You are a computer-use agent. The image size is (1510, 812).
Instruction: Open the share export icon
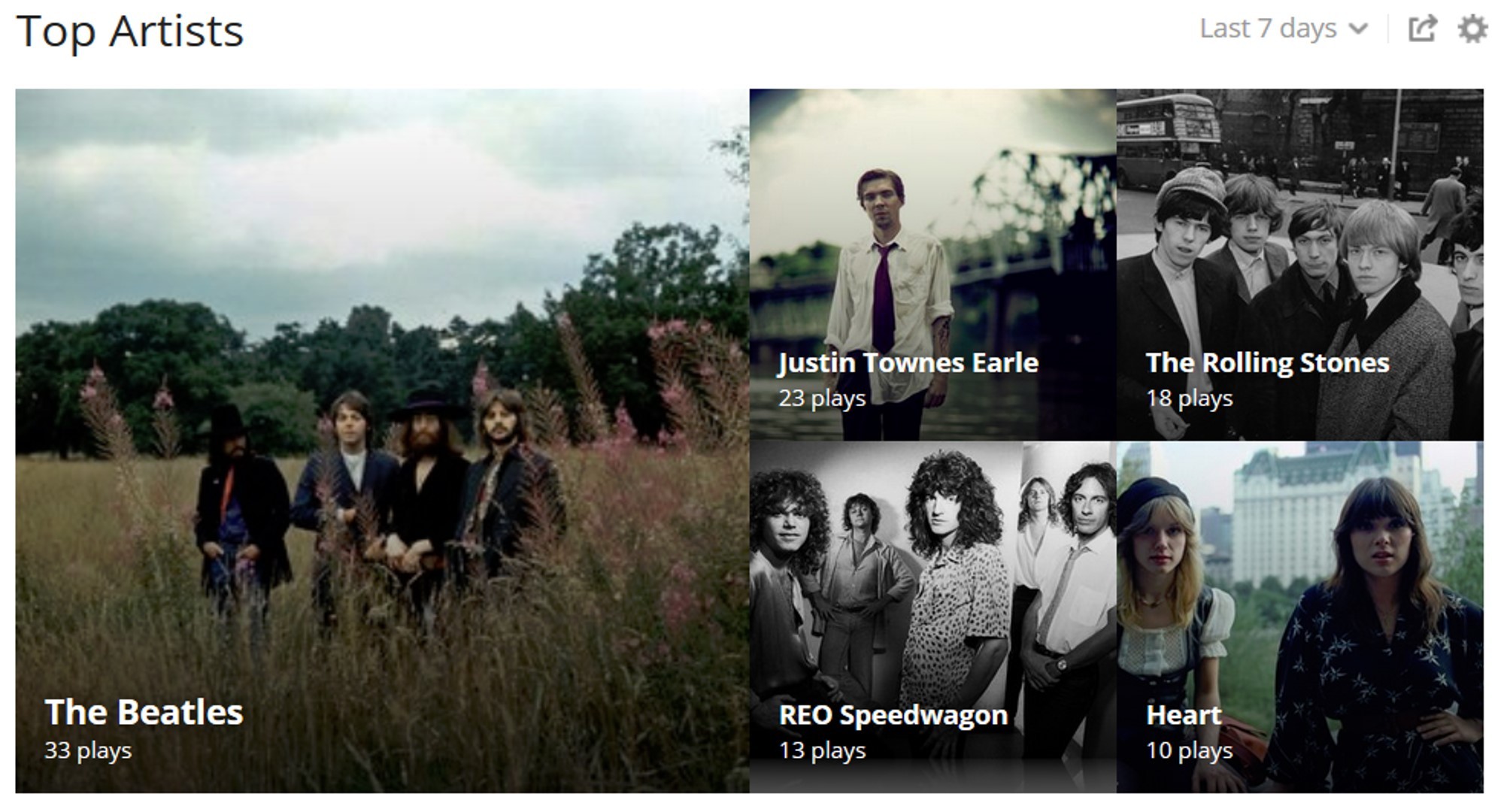(1422, 29)
